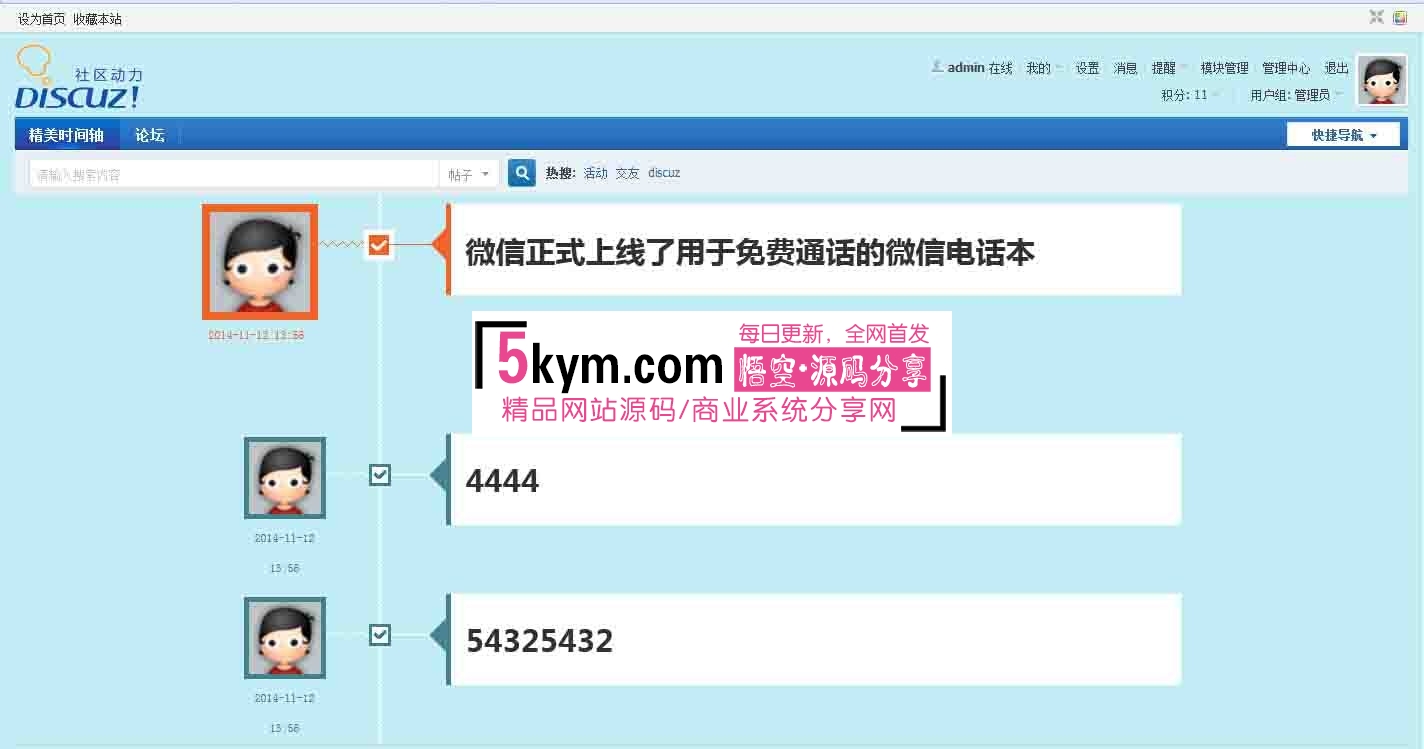This screenshot has width=1424, height=749.
Task: Open the 微信正式上线了 post title
Action: point(750,252)
